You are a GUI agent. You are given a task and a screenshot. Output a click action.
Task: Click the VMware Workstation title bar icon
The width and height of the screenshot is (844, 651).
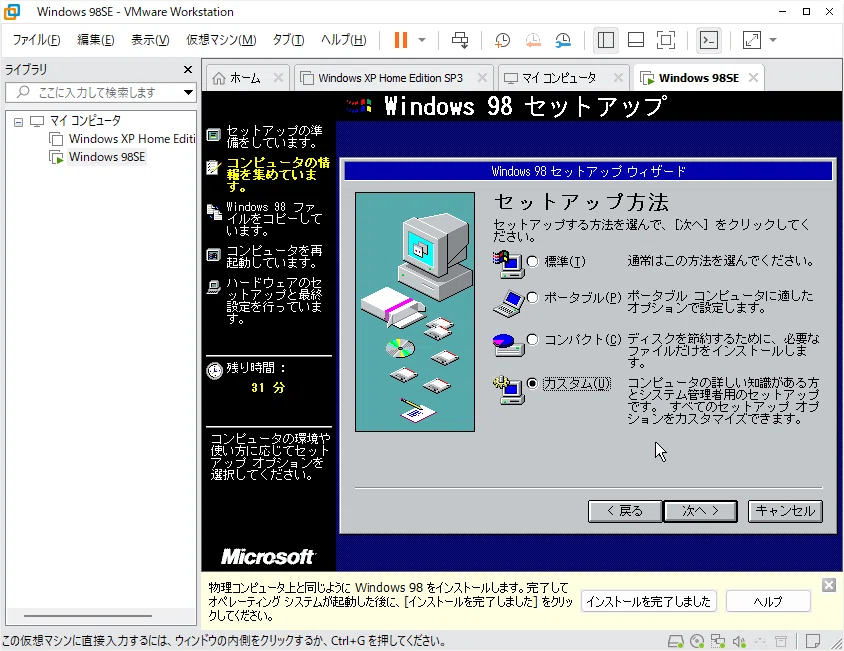click(12, 11)
